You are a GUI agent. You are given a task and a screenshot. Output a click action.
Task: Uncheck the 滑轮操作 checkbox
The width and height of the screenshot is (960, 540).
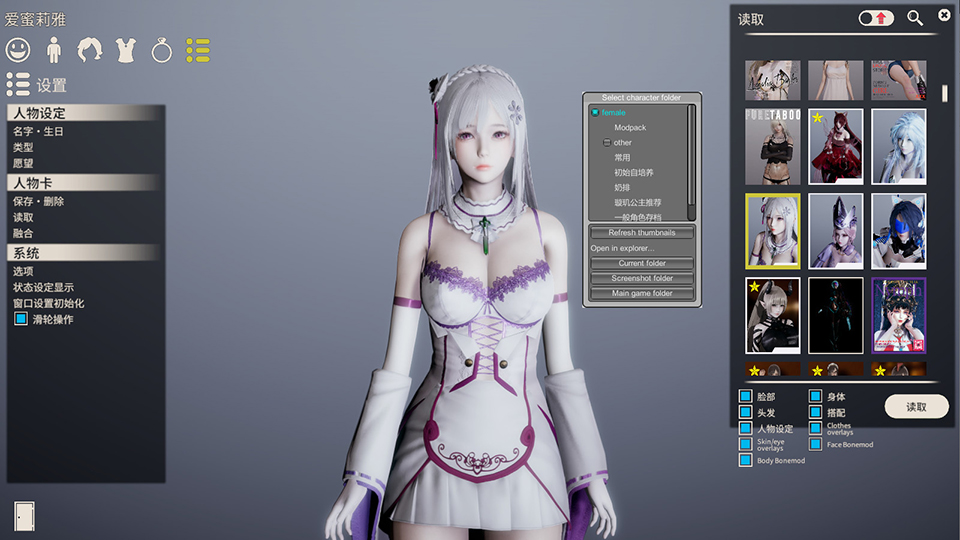[x=21, y=319]
